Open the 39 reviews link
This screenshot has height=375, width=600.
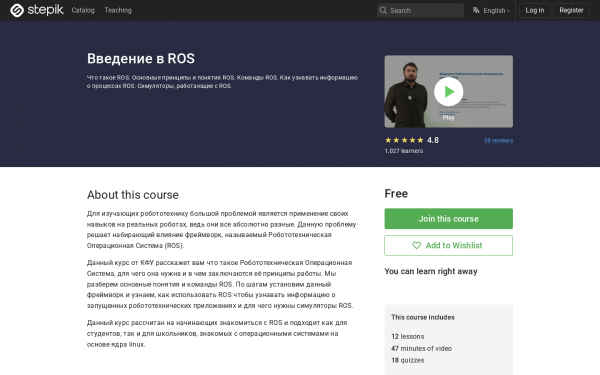click(x=498, y=140)
